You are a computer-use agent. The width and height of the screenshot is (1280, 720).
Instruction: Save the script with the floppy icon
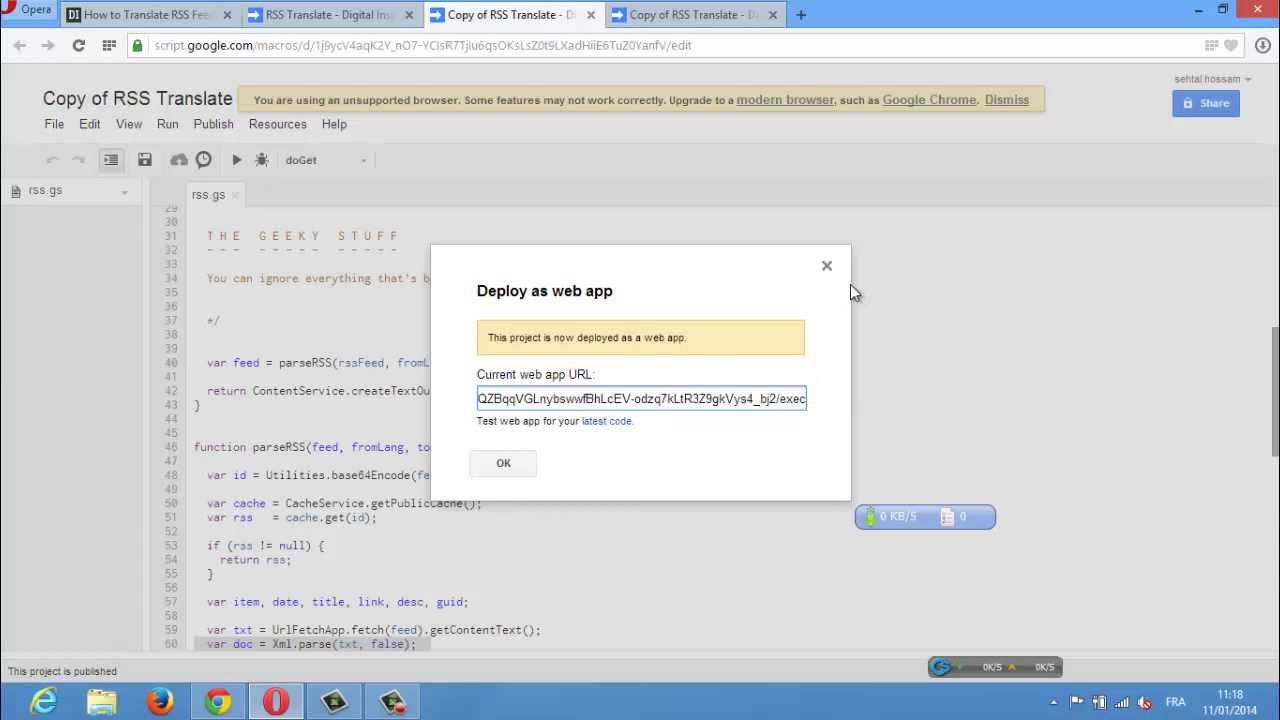[145, 160]
